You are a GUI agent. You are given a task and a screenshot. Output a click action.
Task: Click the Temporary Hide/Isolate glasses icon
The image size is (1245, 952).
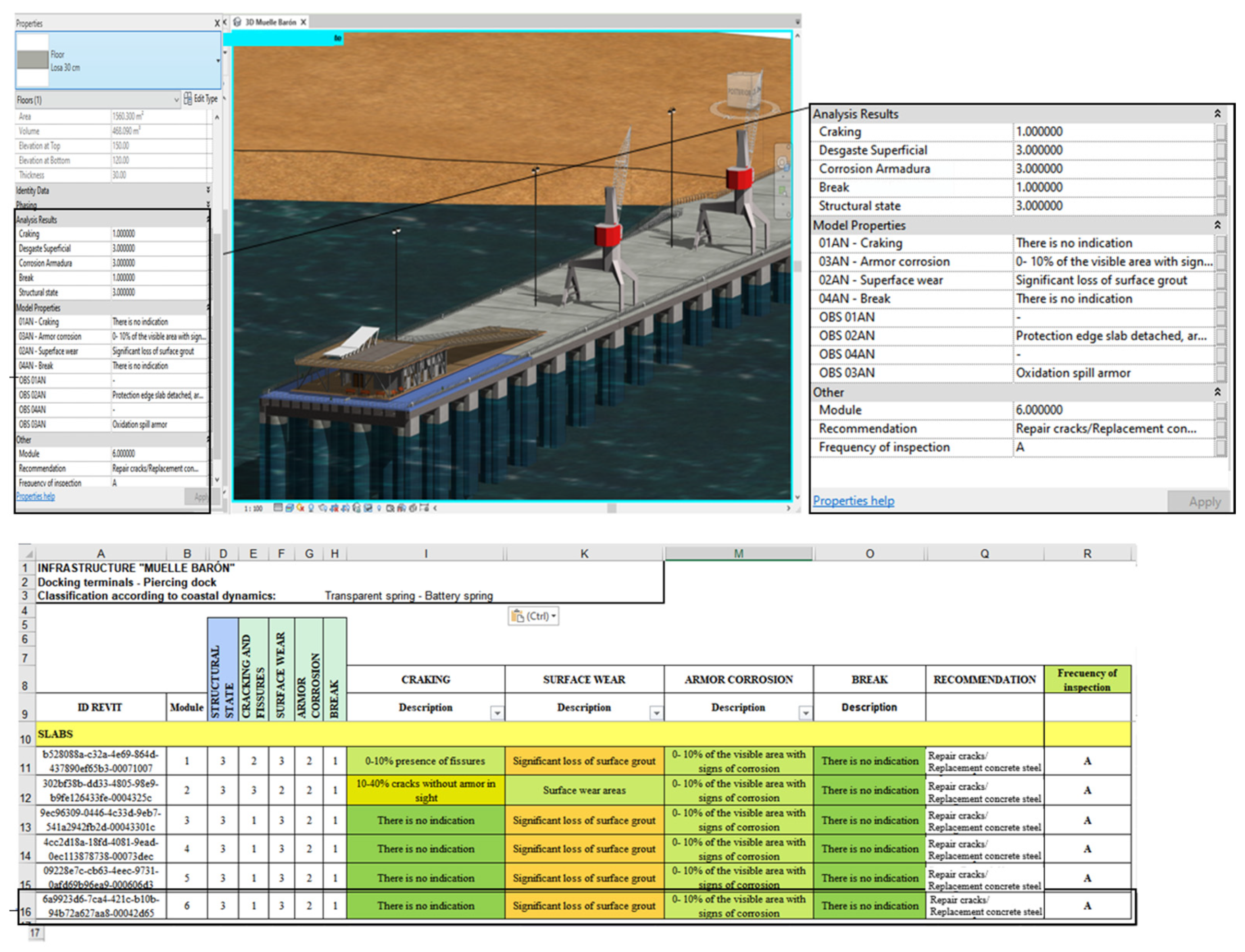point(368,508)
